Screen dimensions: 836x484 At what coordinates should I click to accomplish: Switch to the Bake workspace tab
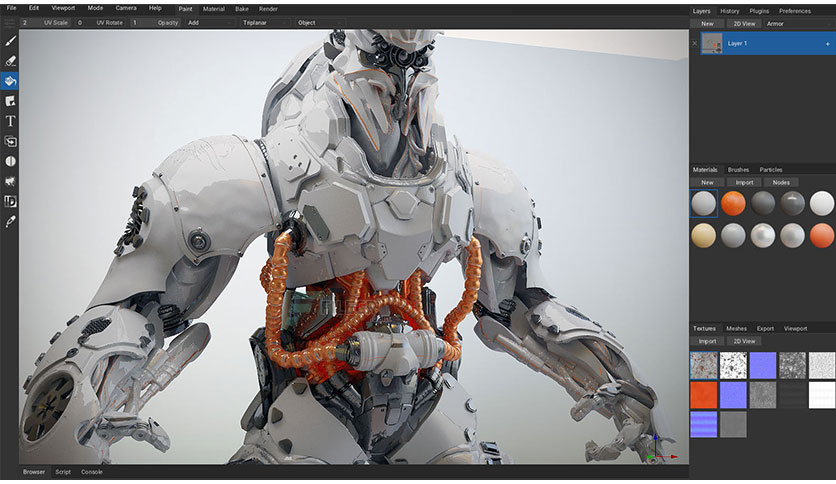coord(242,9)
